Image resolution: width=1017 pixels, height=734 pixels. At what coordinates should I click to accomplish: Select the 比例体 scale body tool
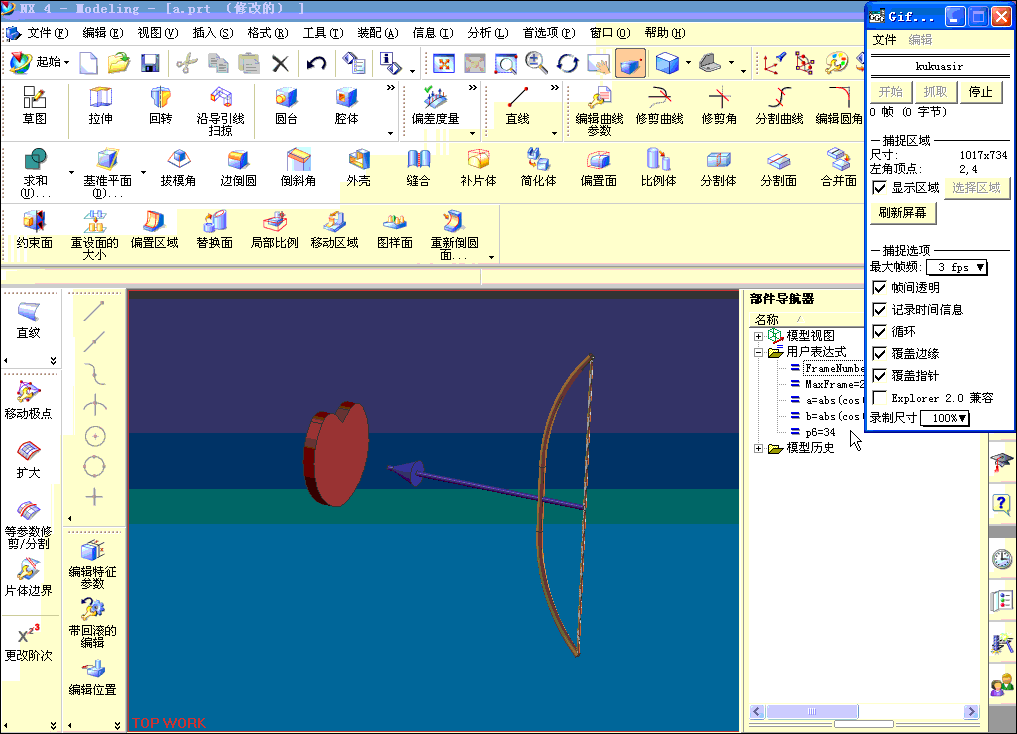click(x=658, y=168)
